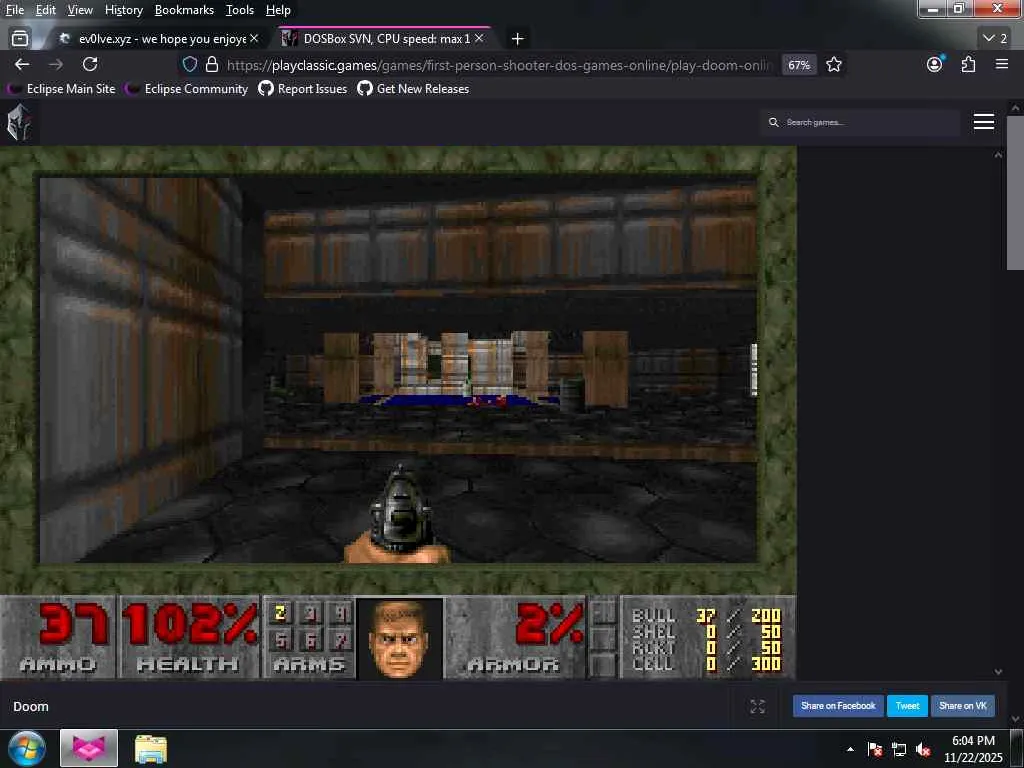Toggle fullscreen for the game
The height and width of the screenshot is (768, 1024).
click(x=758, y=706)
